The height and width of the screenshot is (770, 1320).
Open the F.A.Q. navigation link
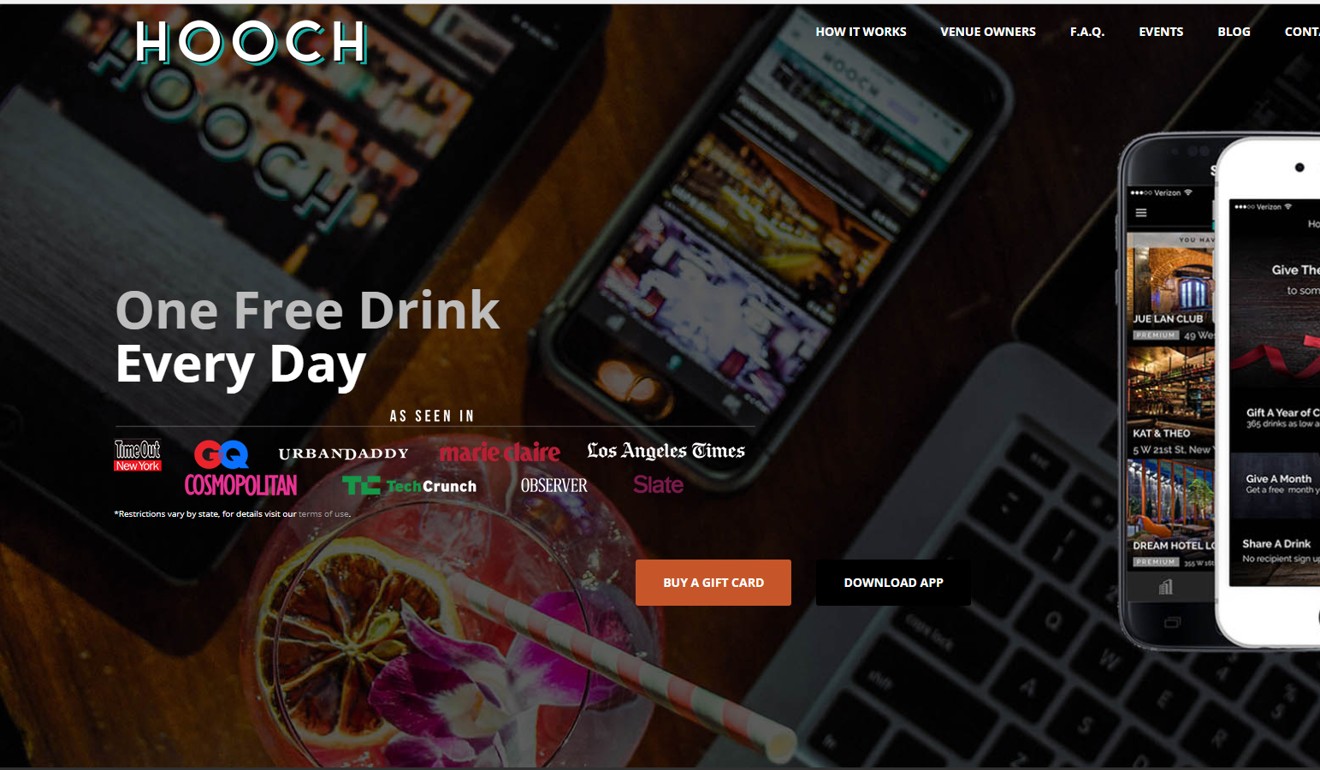point(1087,32)
